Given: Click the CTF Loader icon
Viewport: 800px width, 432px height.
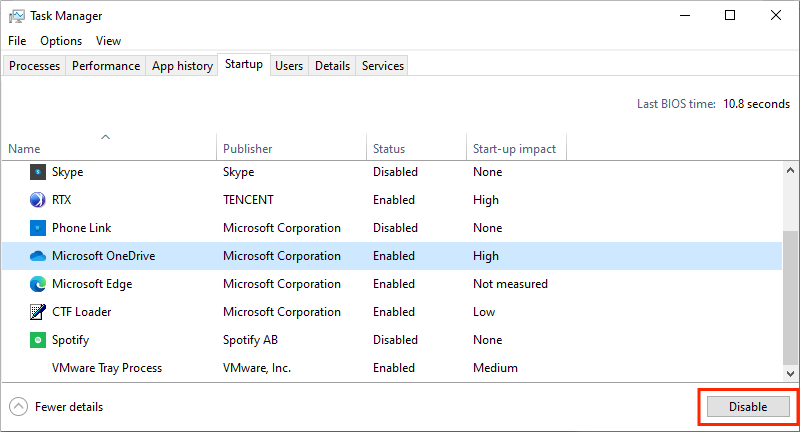Looking at the screenshot, I should coord(38,312).
